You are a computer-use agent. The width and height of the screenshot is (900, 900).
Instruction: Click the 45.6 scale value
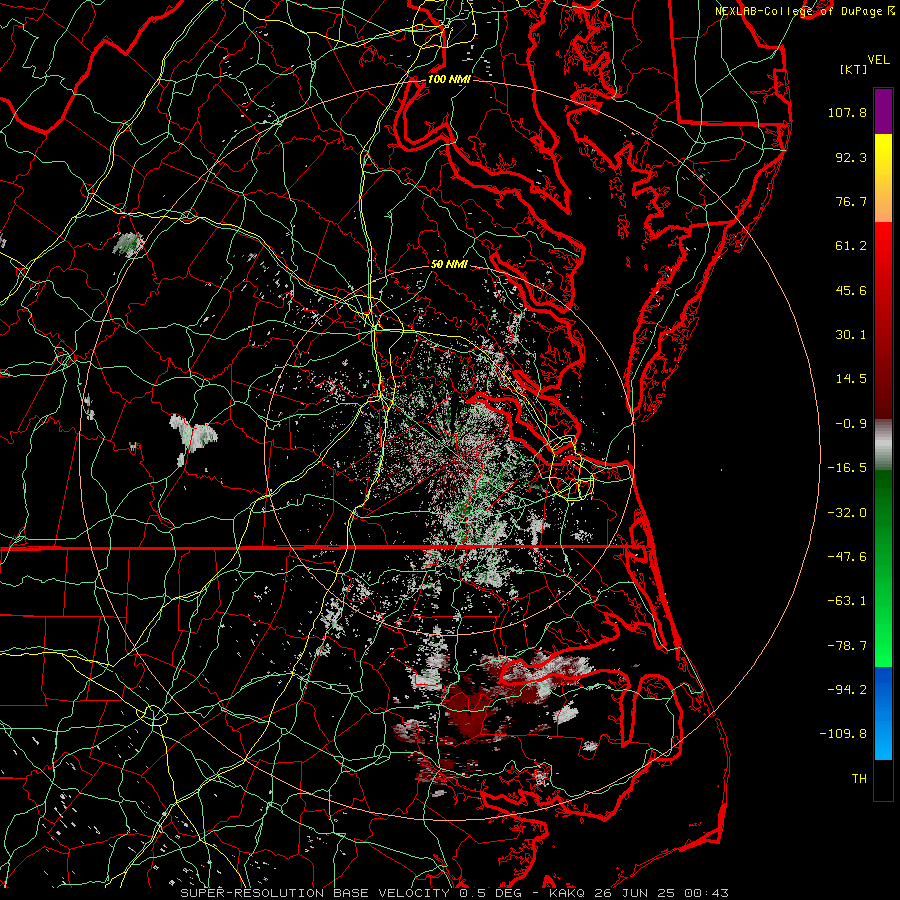click(851, 290)
